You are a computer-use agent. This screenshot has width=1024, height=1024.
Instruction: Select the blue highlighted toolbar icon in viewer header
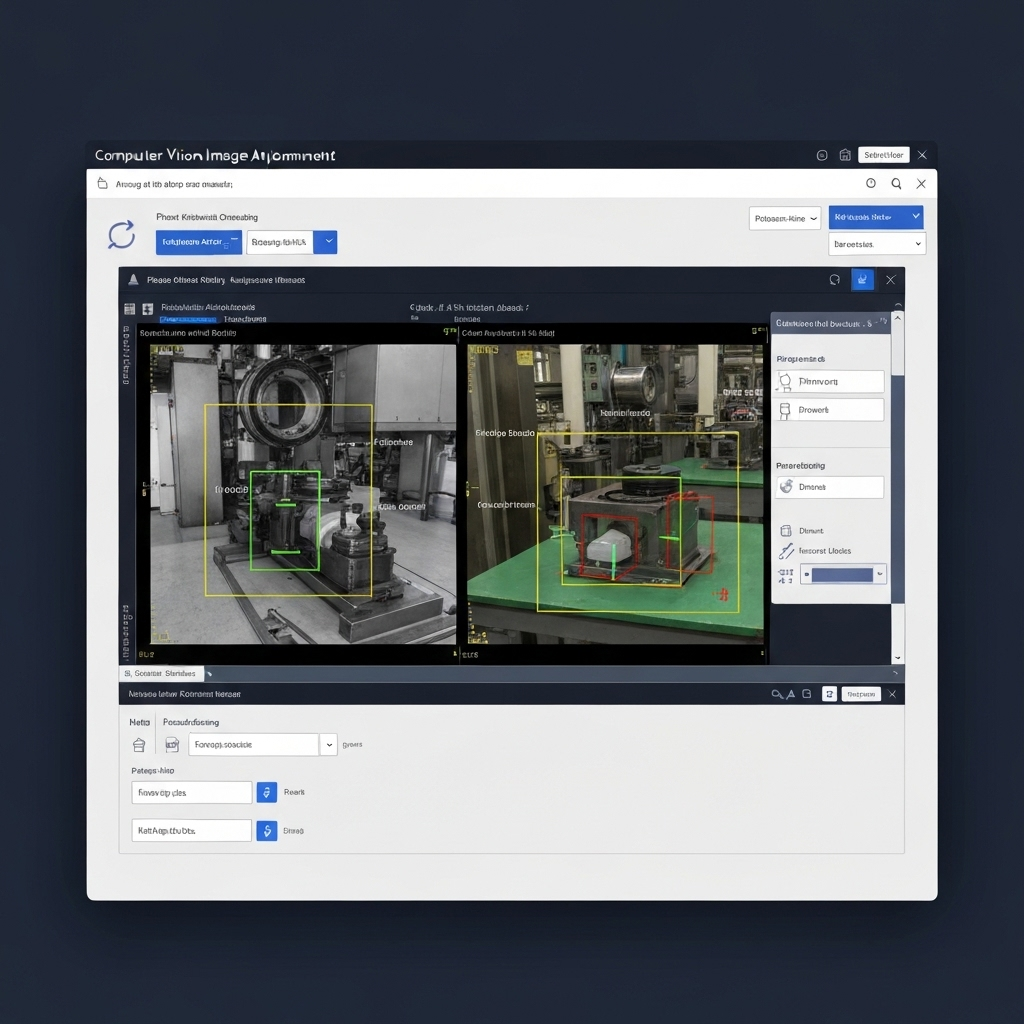[x=862, y=280]
